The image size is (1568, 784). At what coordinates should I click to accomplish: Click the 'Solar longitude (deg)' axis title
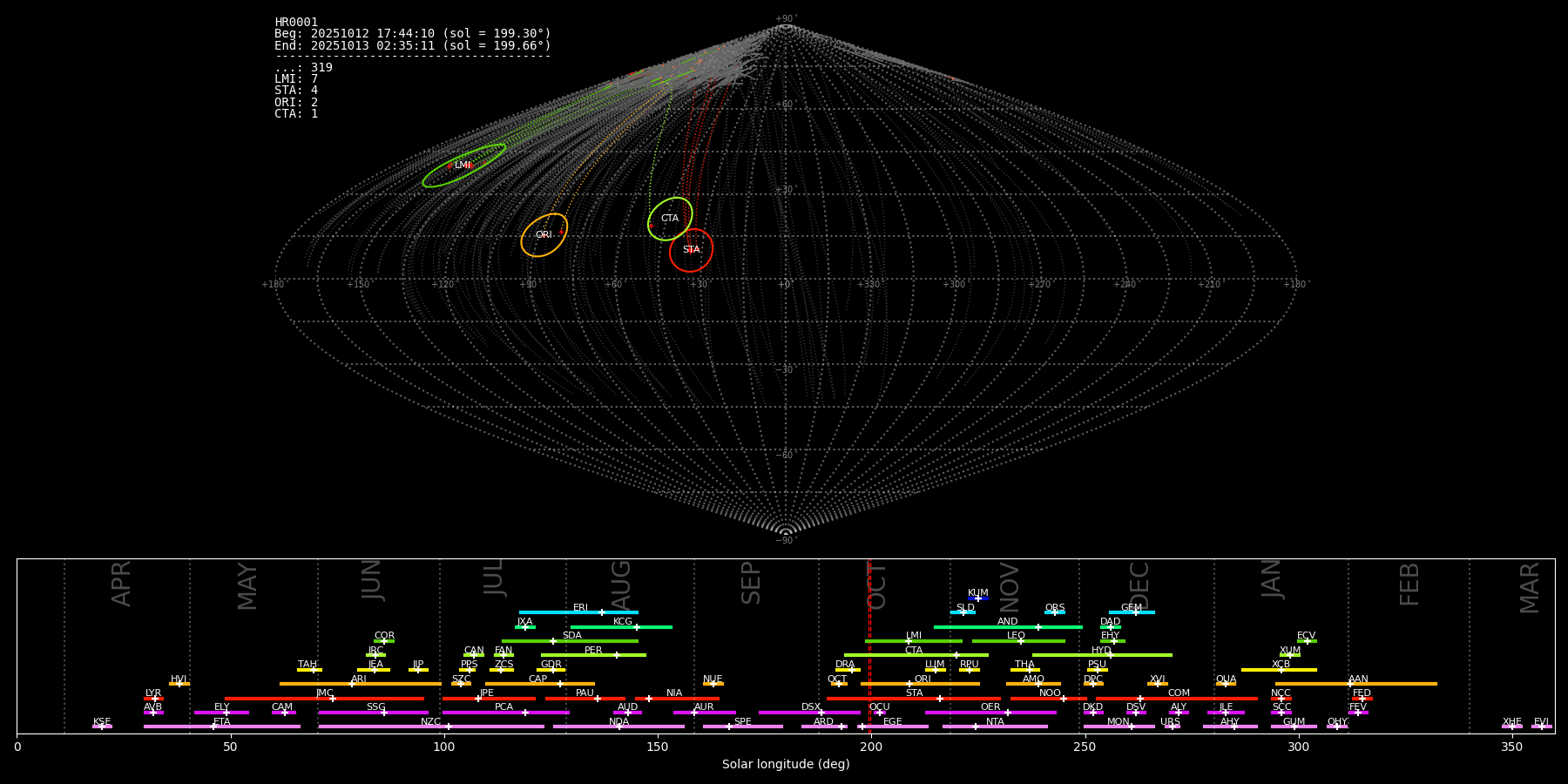(x=786, y=765)
